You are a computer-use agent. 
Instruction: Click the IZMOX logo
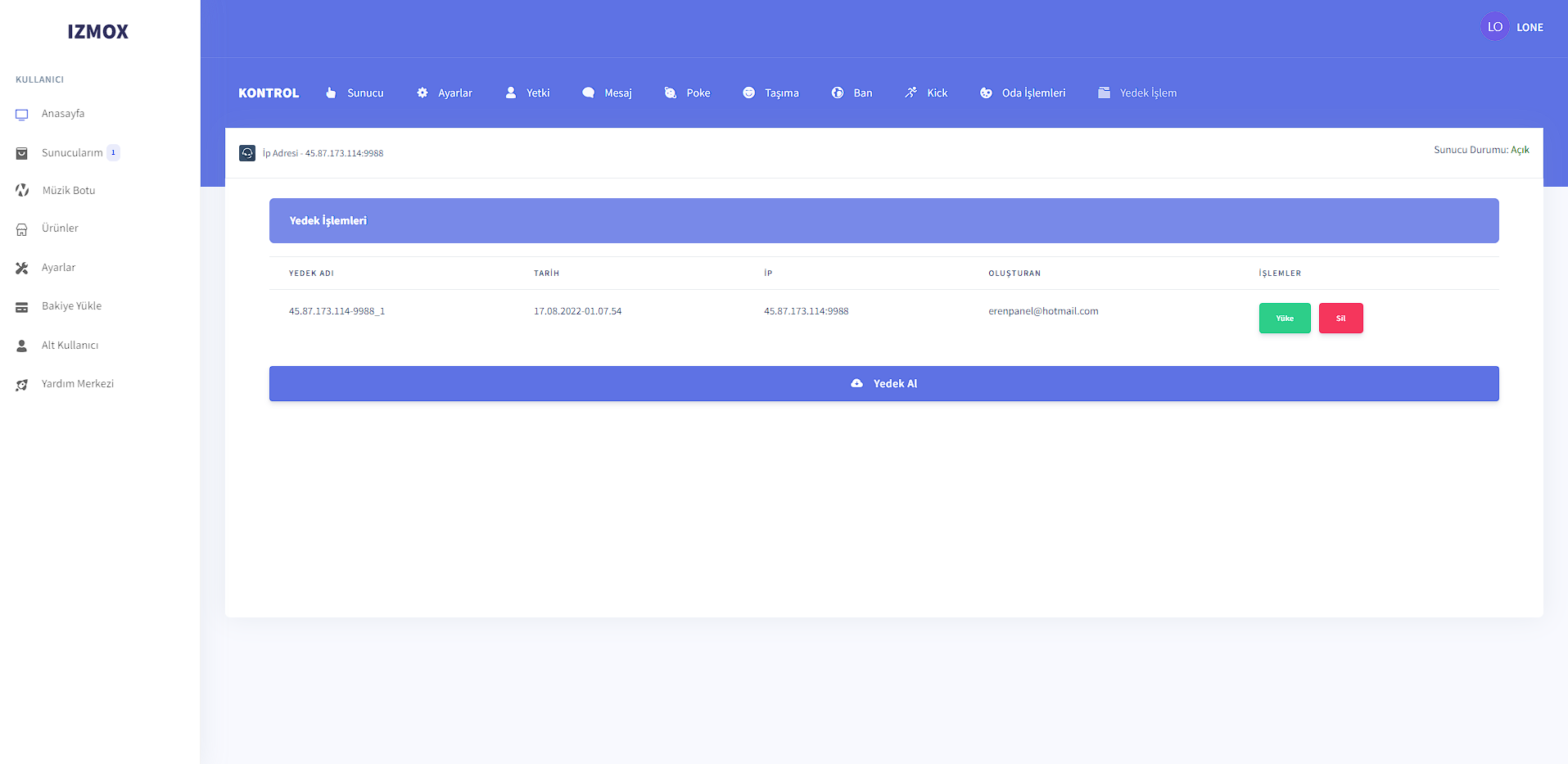coord(98,32)
